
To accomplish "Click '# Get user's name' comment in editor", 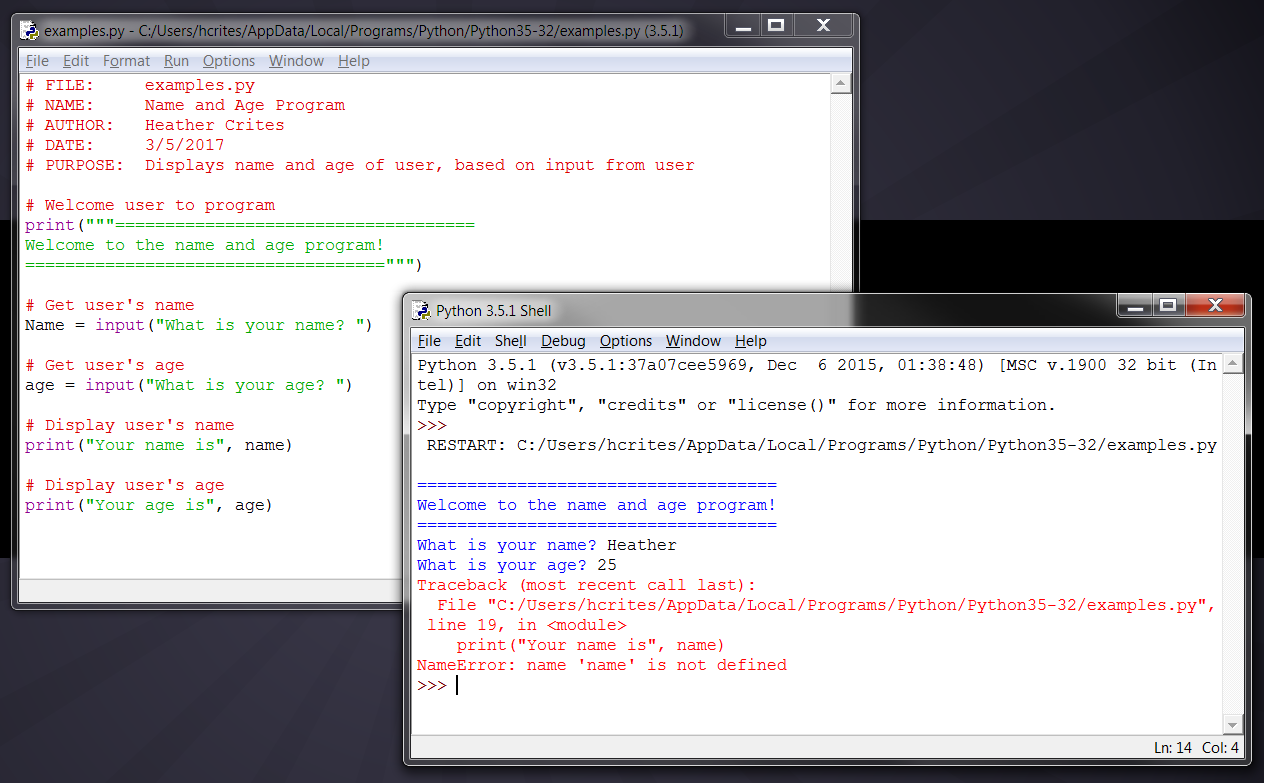I will pyautogui.click(x=110, y=305).
